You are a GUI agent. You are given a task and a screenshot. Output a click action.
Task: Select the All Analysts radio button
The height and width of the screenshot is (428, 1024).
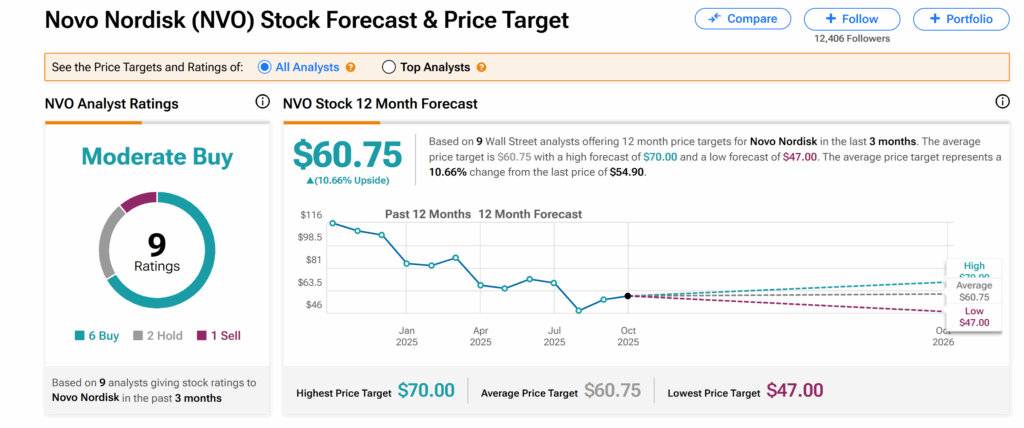(x=265, y=67)
